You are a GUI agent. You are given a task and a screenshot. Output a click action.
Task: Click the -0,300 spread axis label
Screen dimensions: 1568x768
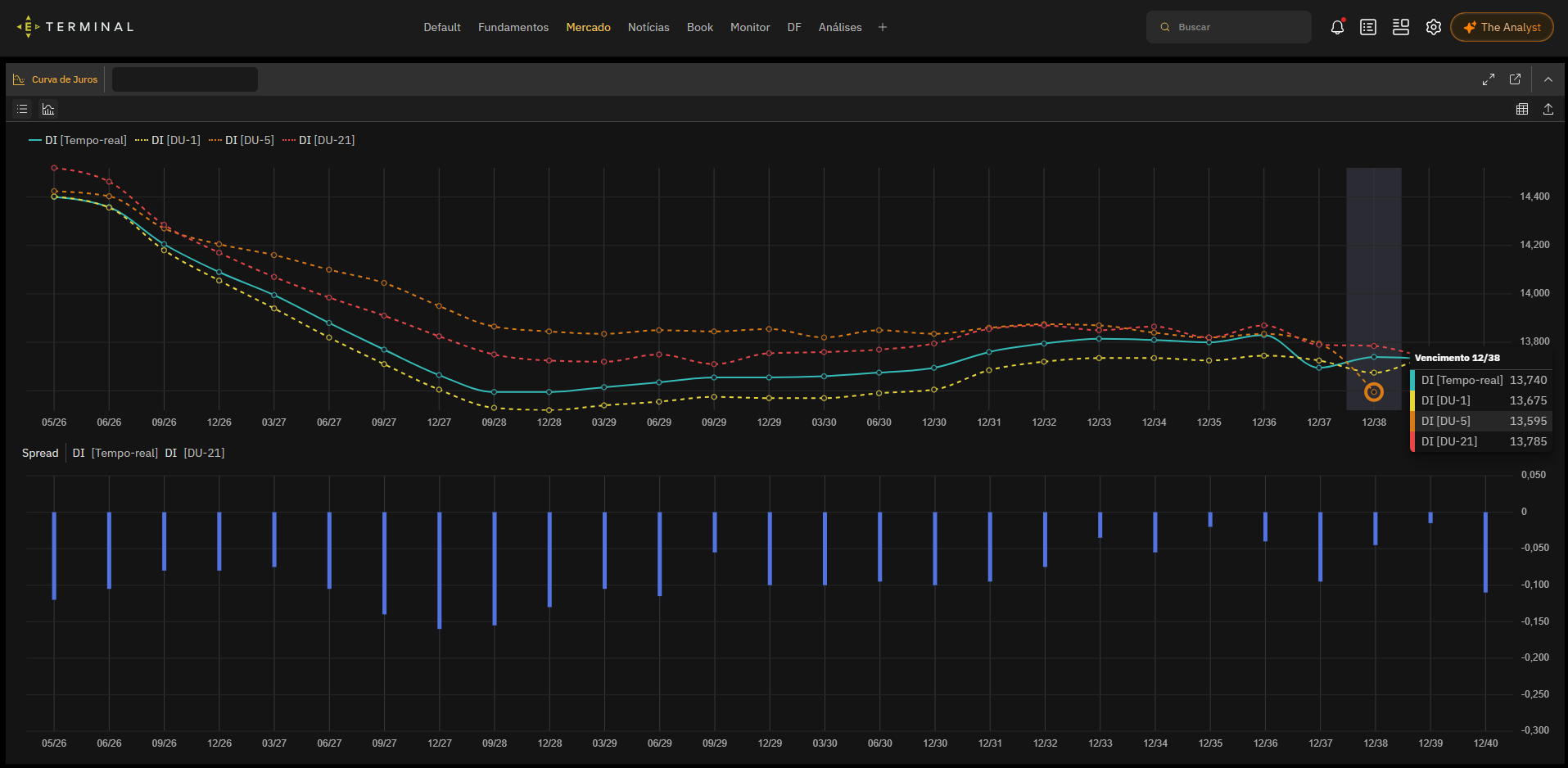coord(1534,730)
